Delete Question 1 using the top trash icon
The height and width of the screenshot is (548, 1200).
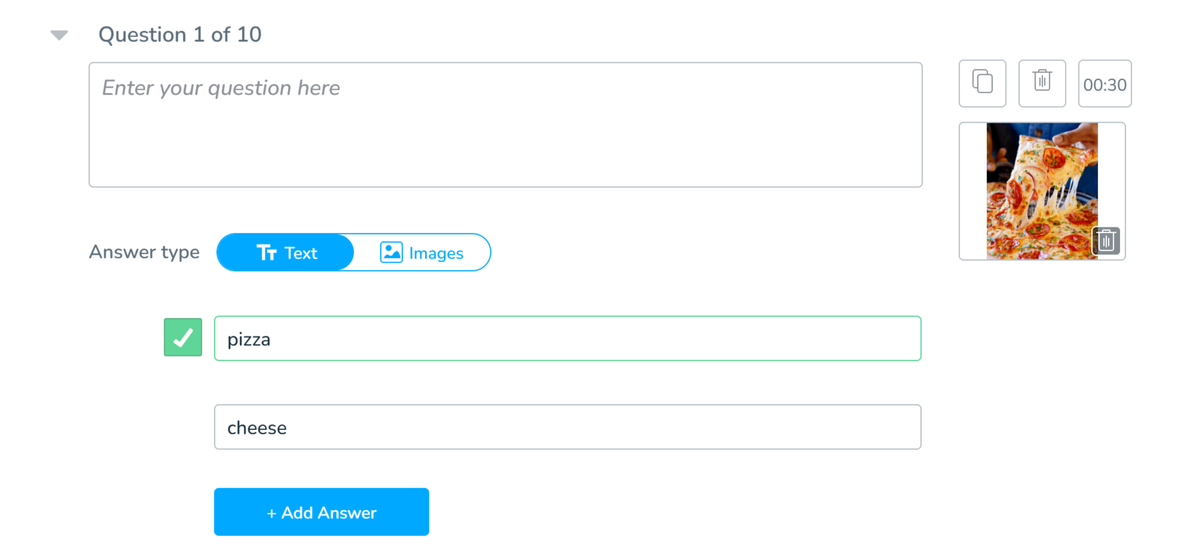(1042, 83)
